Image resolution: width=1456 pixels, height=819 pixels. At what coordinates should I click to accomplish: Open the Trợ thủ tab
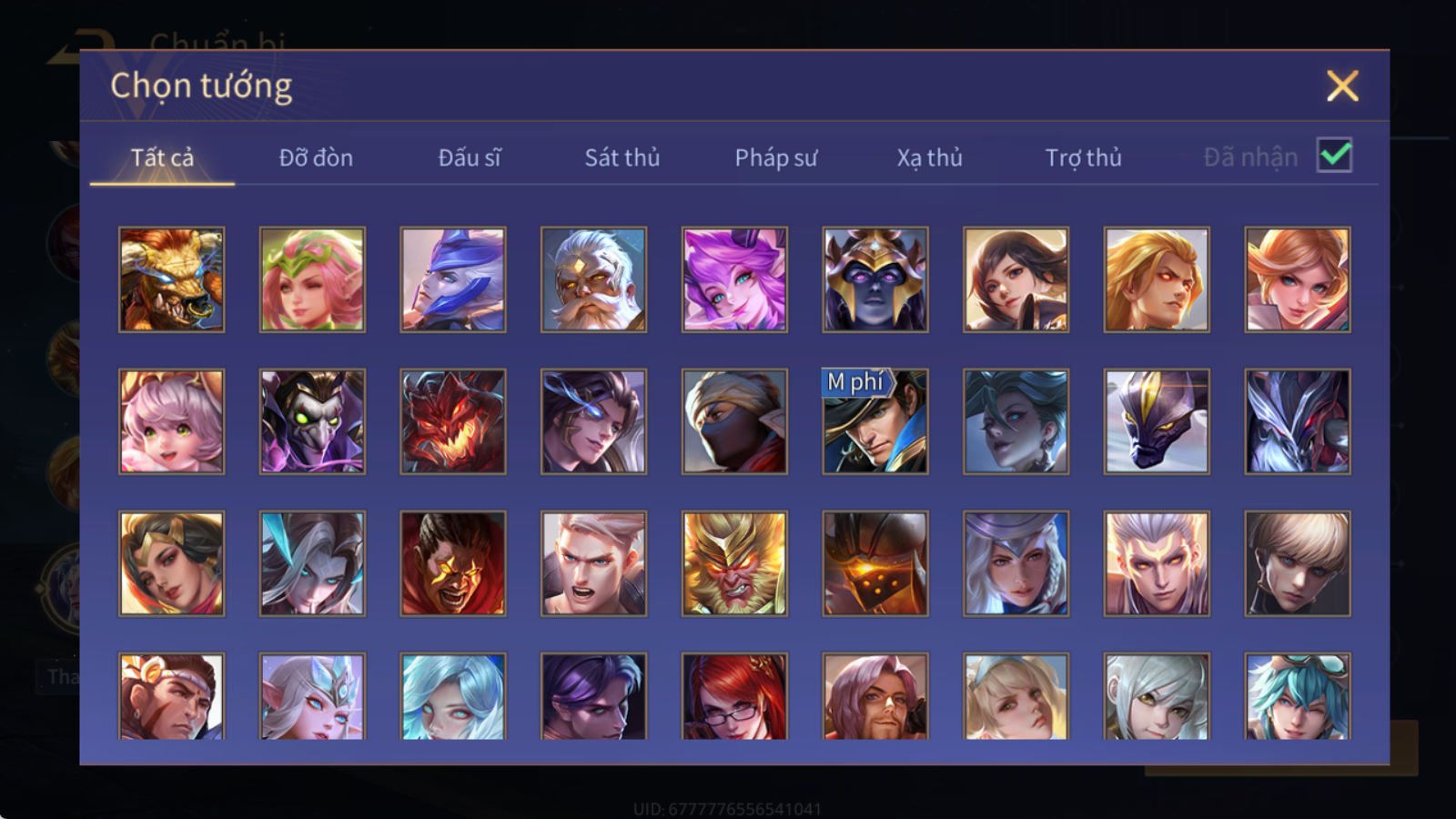1083,157
